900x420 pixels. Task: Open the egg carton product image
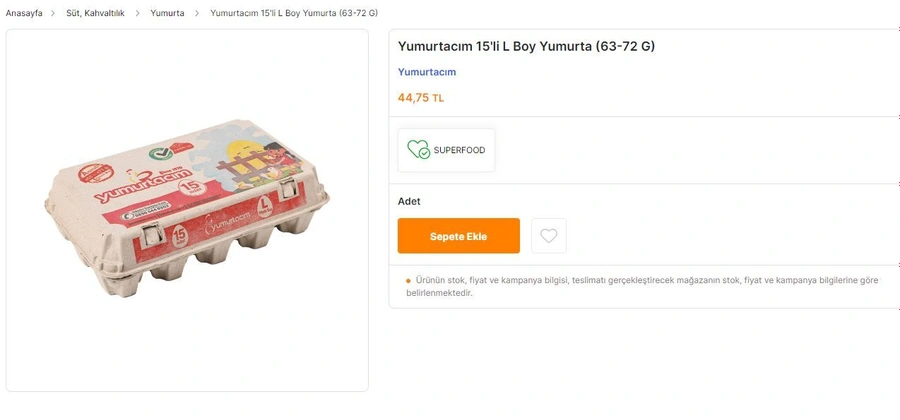(x=187, y=210)
